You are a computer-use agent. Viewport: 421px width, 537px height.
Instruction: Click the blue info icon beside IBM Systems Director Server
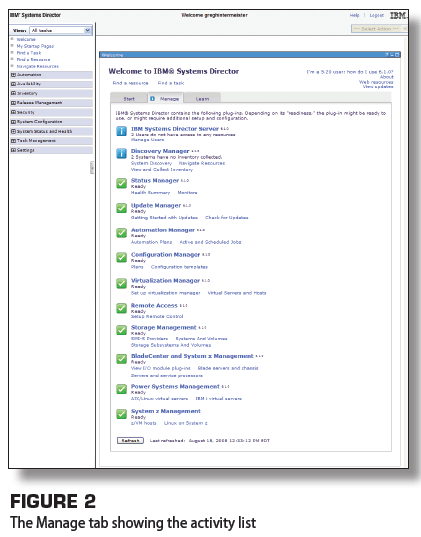coord(122,131)
